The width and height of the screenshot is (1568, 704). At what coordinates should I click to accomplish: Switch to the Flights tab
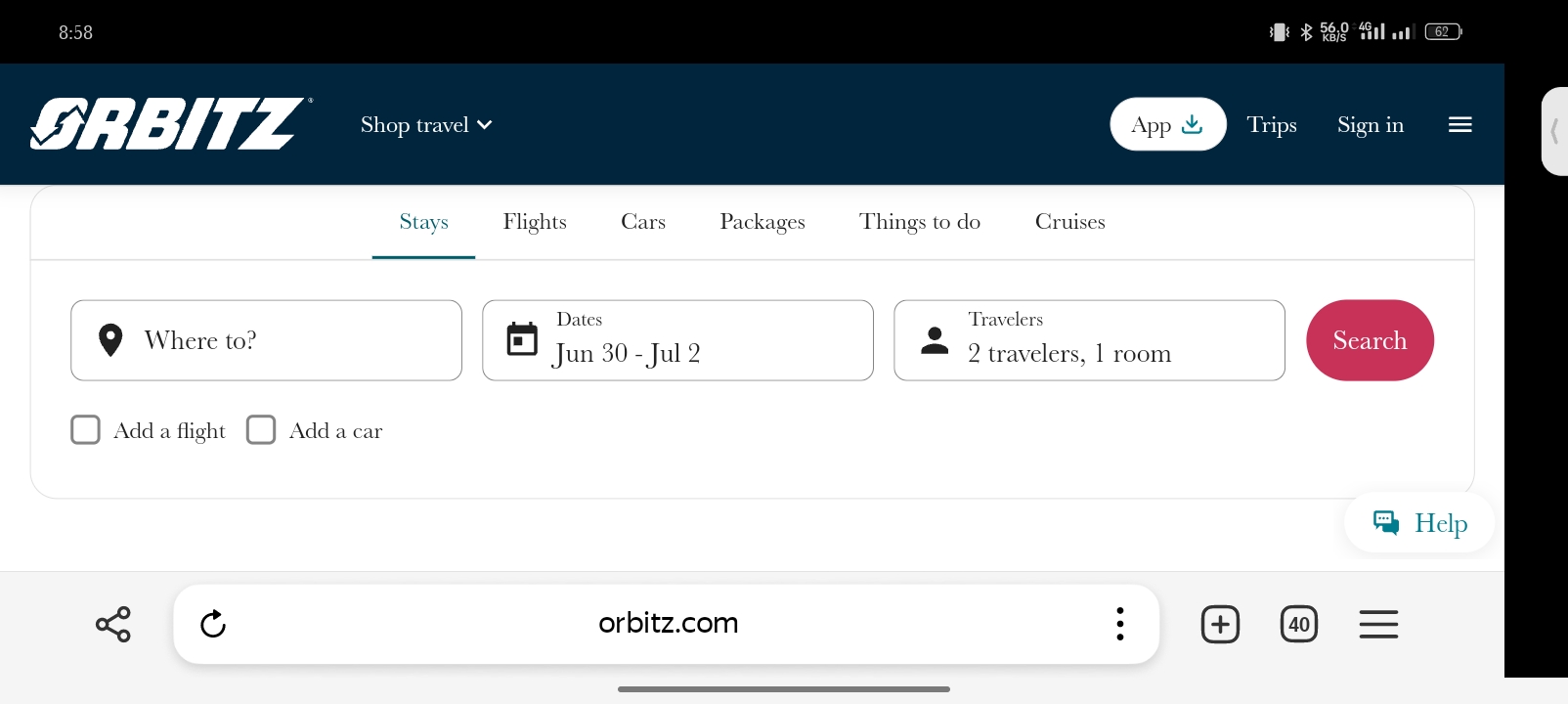535,222
